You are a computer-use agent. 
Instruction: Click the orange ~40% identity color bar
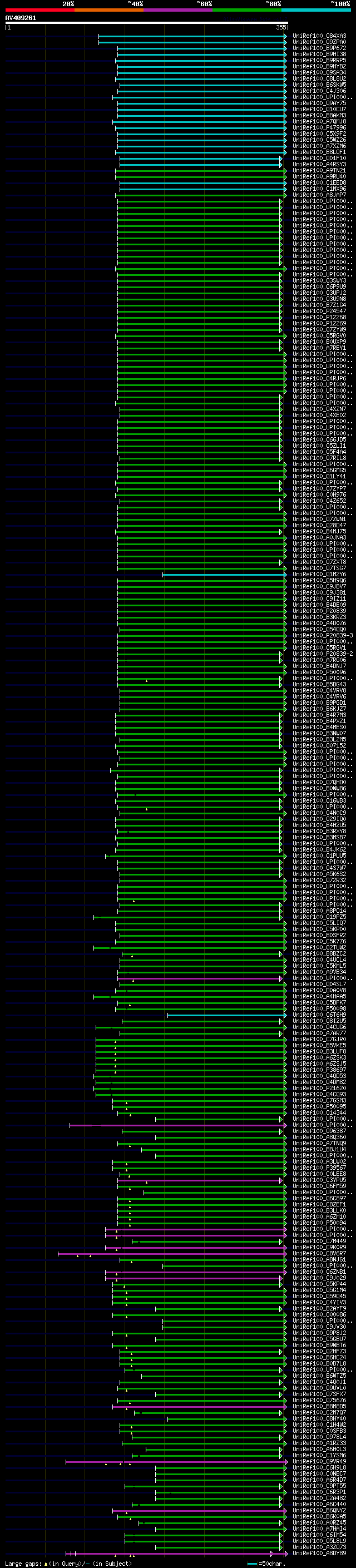[x=109, y=10]
